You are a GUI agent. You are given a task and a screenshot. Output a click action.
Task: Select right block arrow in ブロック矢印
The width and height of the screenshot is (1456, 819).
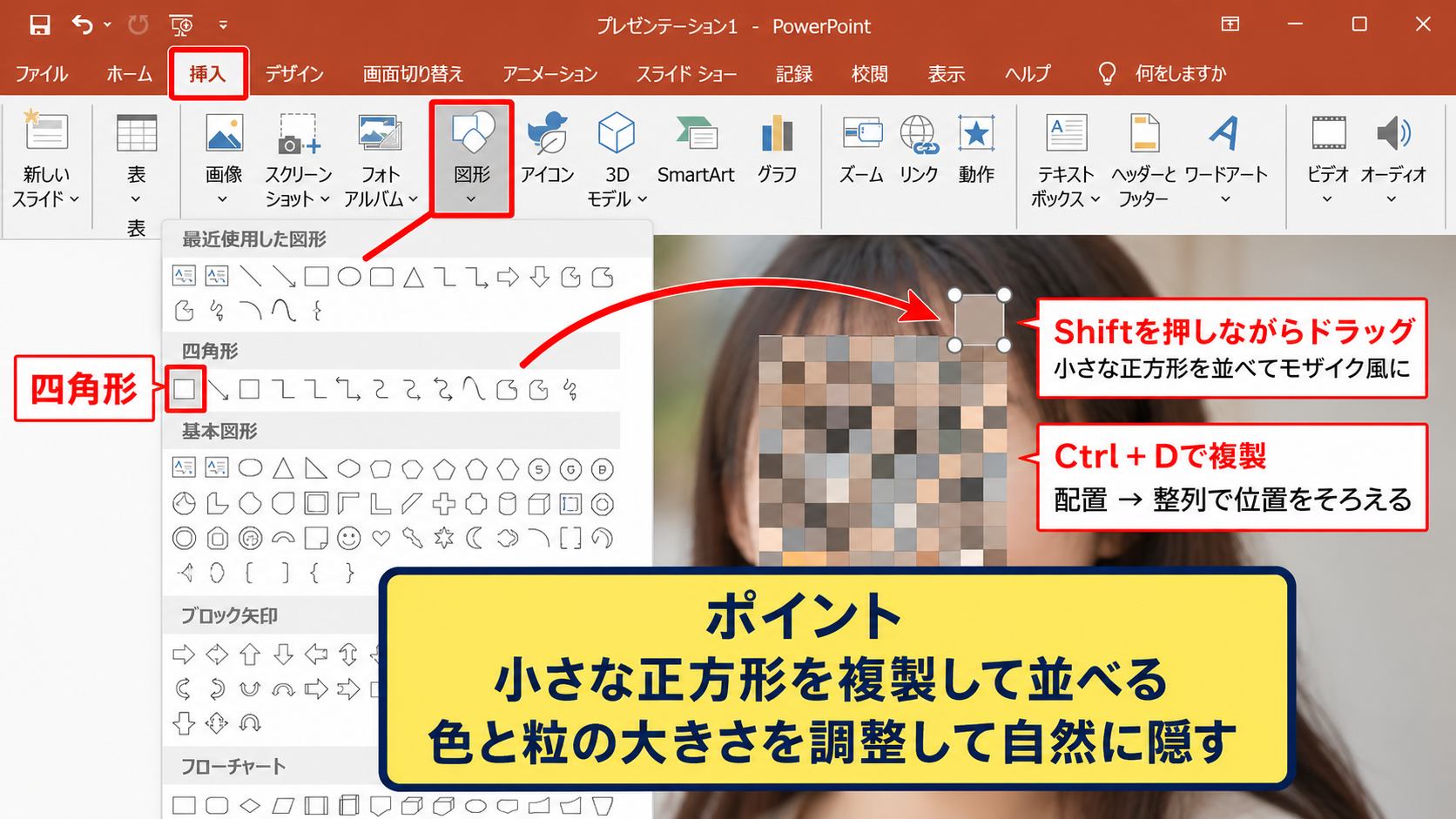[184, 654]
